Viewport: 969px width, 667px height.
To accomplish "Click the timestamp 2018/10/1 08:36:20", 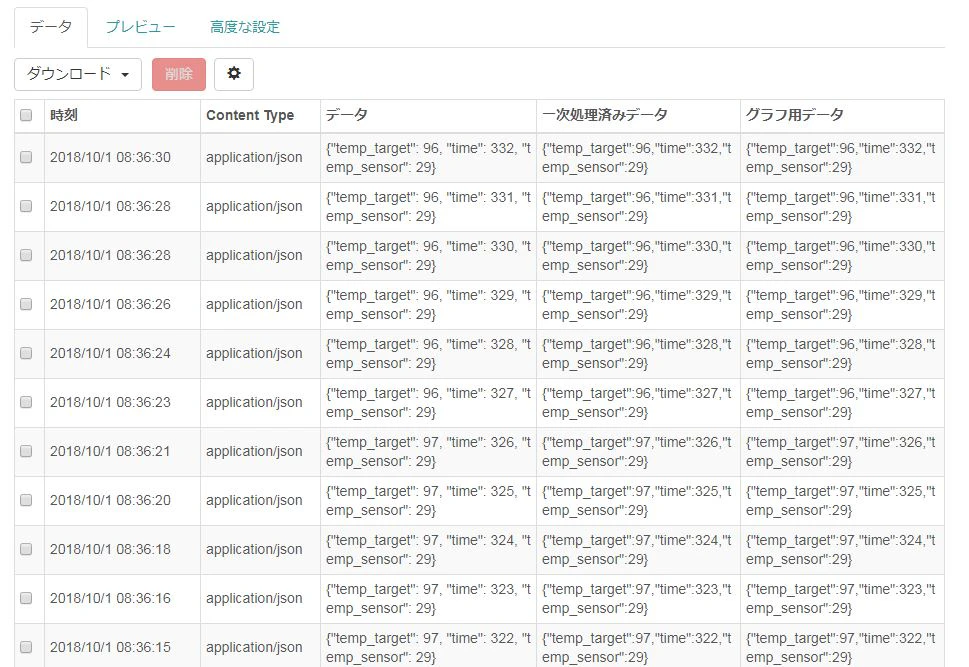I will coord(110,500).
